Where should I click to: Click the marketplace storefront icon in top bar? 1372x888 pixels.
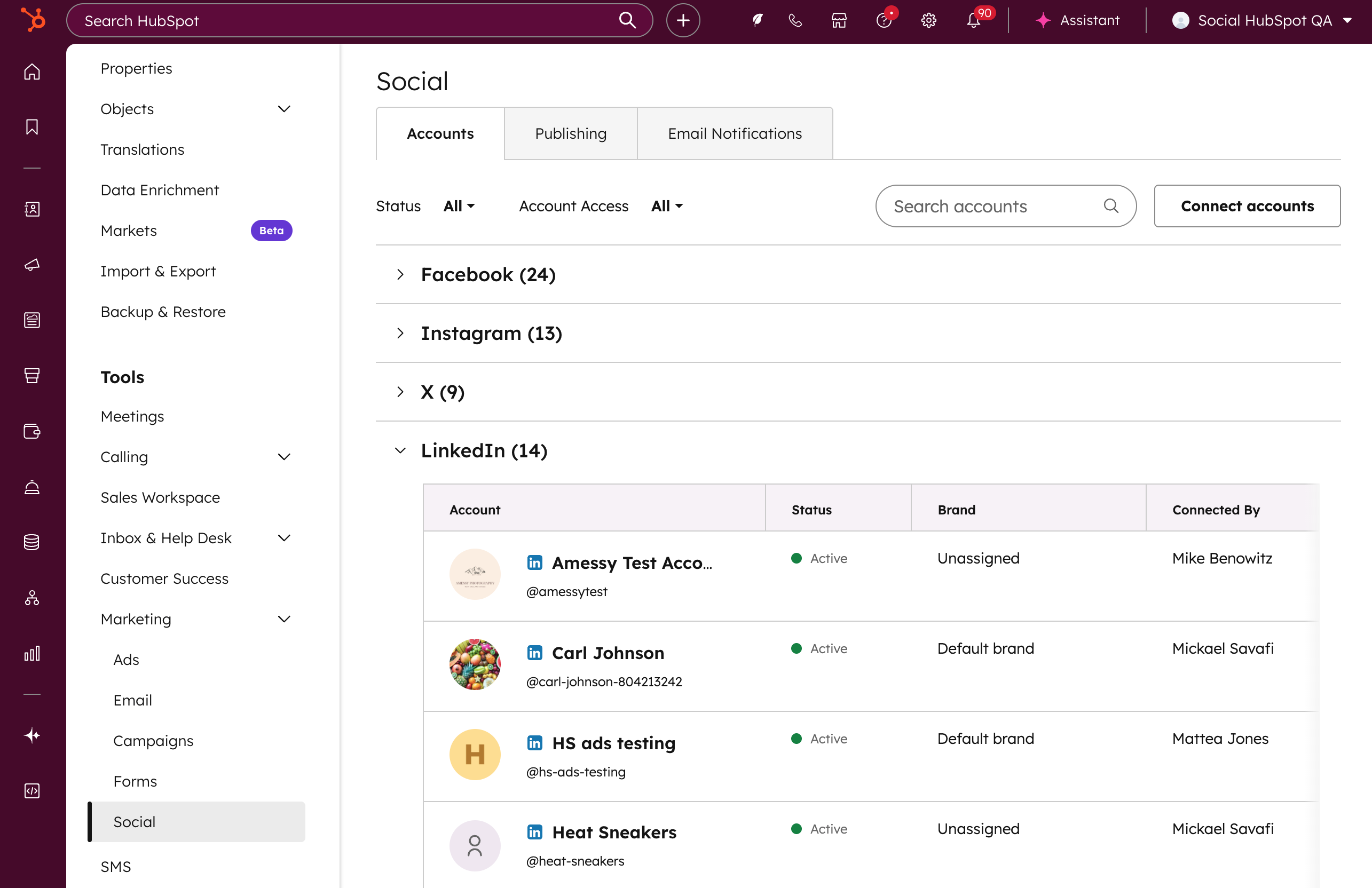[839, 20]
